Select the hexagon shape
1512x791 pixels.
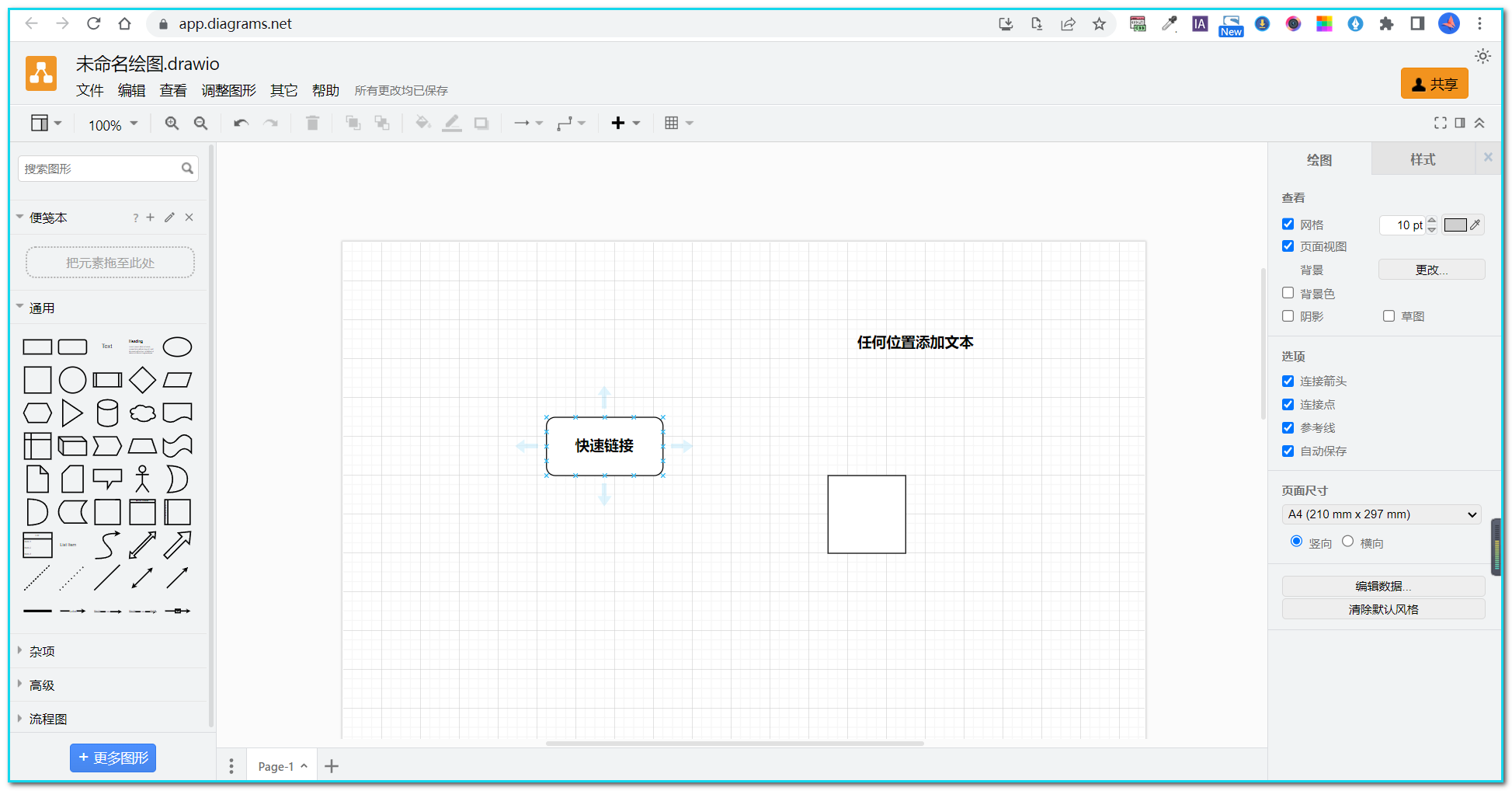(37, 413)
